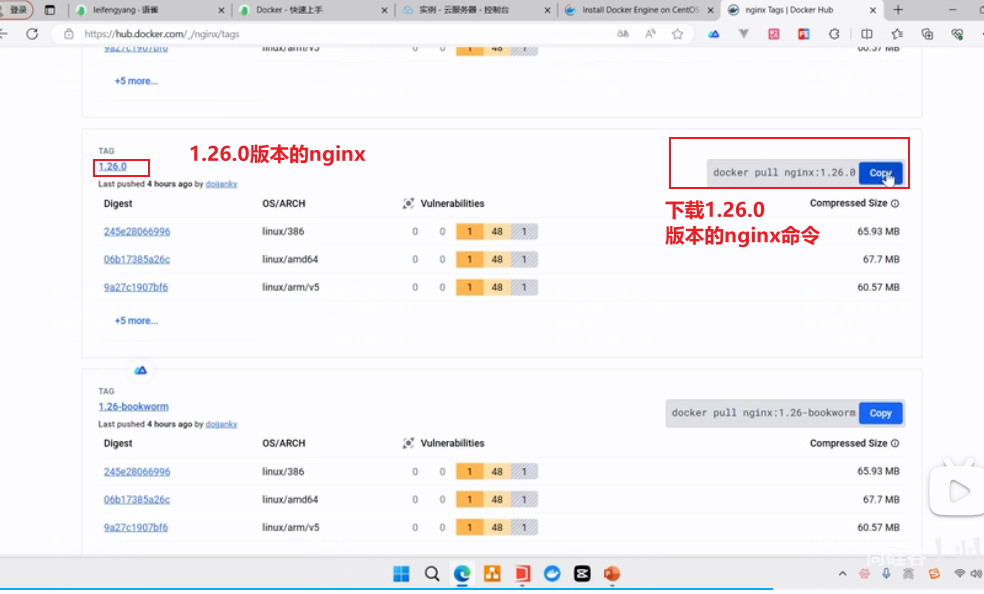Open Browser essentials heart icon

point(957,34)
